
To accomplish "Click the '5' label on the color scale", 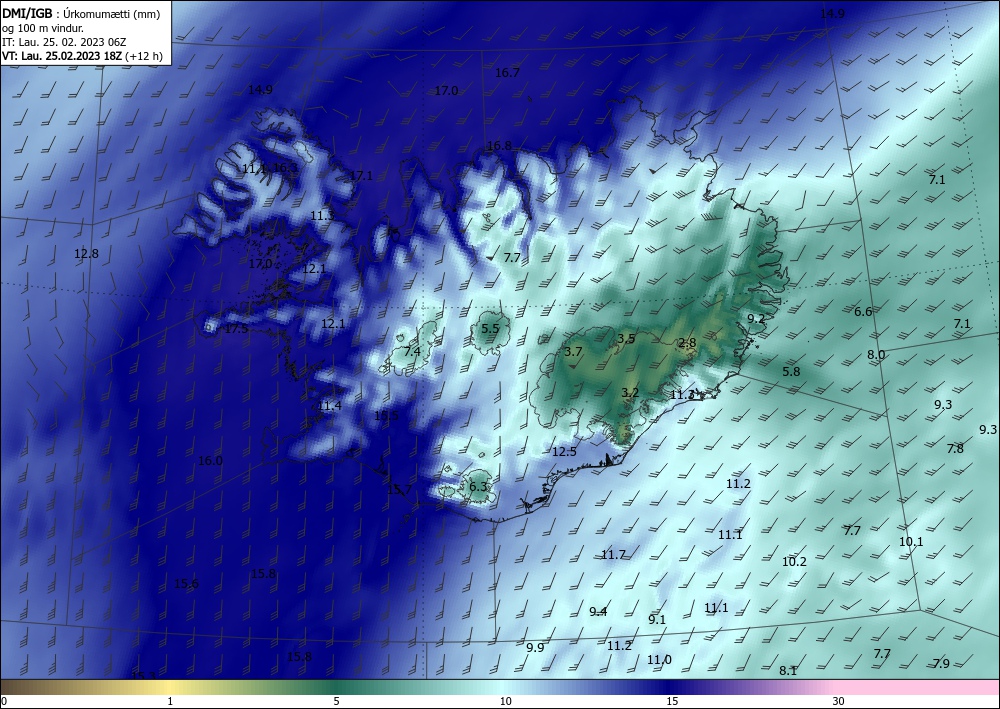I will [x=336, y=701].
